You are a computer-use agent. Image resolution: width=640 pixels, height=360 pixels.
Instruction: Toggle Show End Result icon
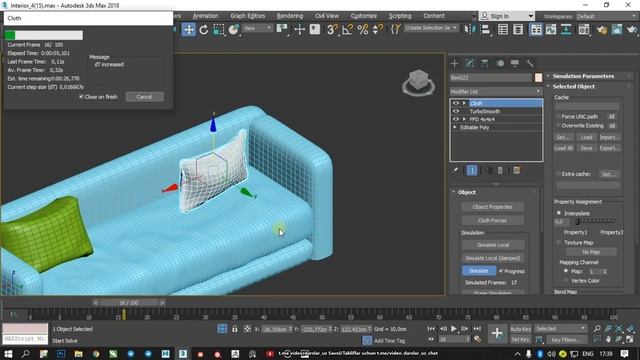pos(472,170)
